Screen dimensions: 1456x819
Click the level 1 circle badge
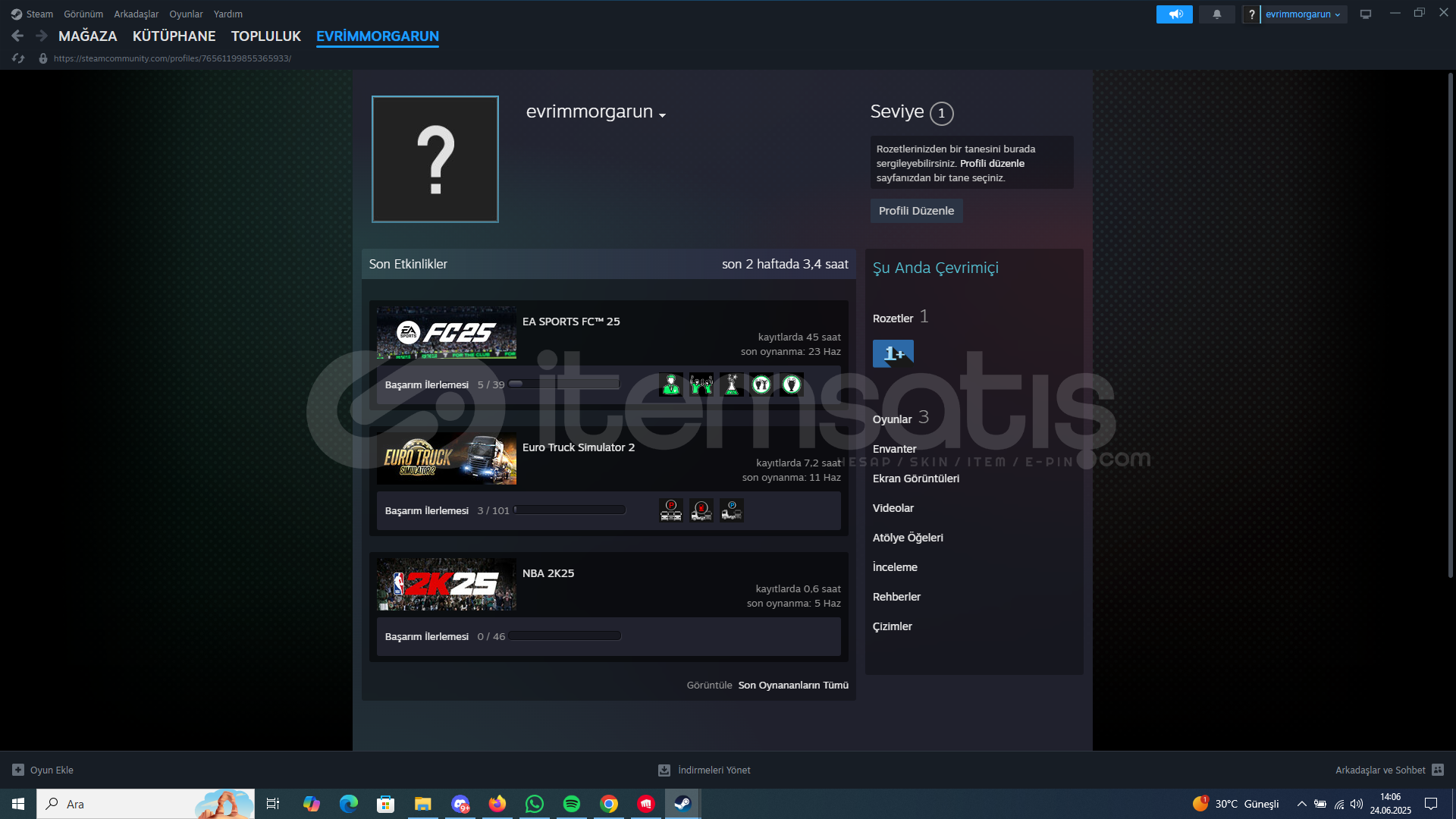pos(942,113)
